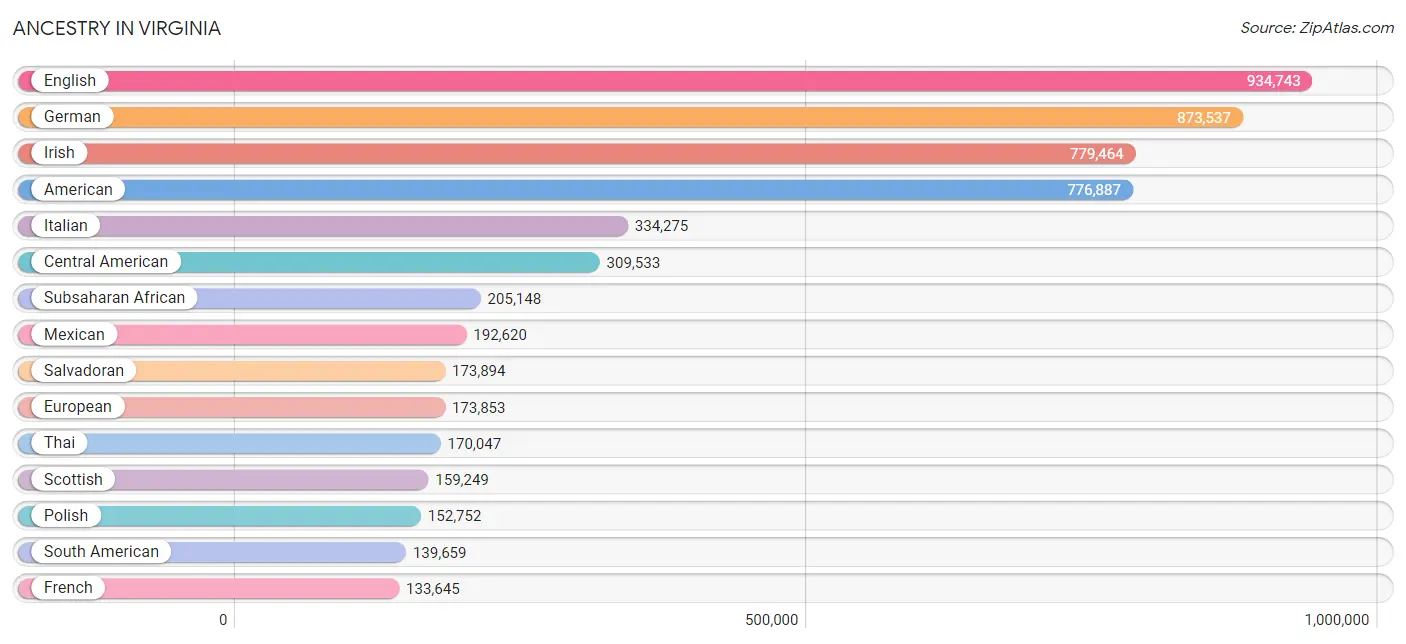
Task: Click the Polish value 152,752
Action: tap(454, 516)
